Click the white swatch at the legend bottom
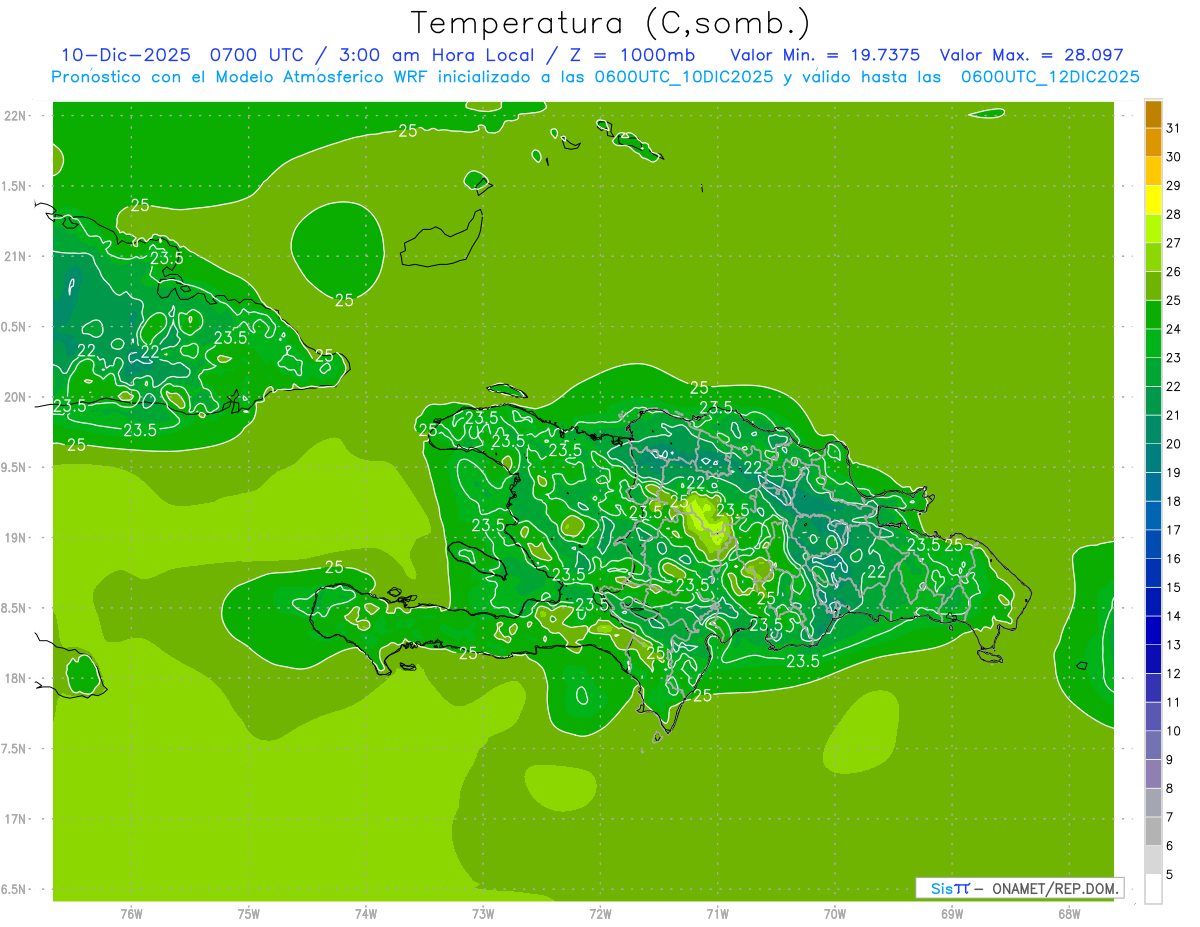The width and height of the screenshot is (1200, 927). 1153,888
